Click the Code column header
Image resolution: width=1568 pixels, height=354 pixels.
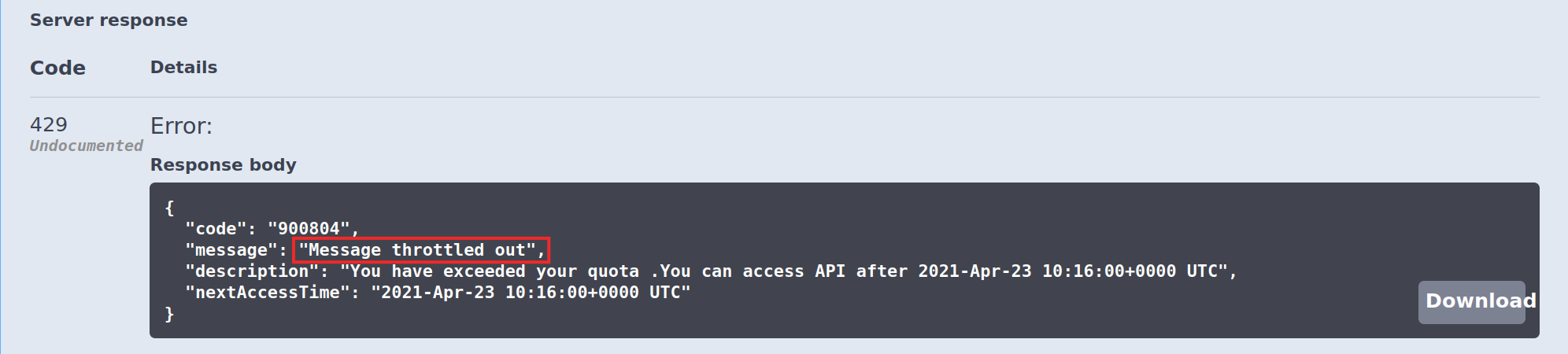pos(57,68)
